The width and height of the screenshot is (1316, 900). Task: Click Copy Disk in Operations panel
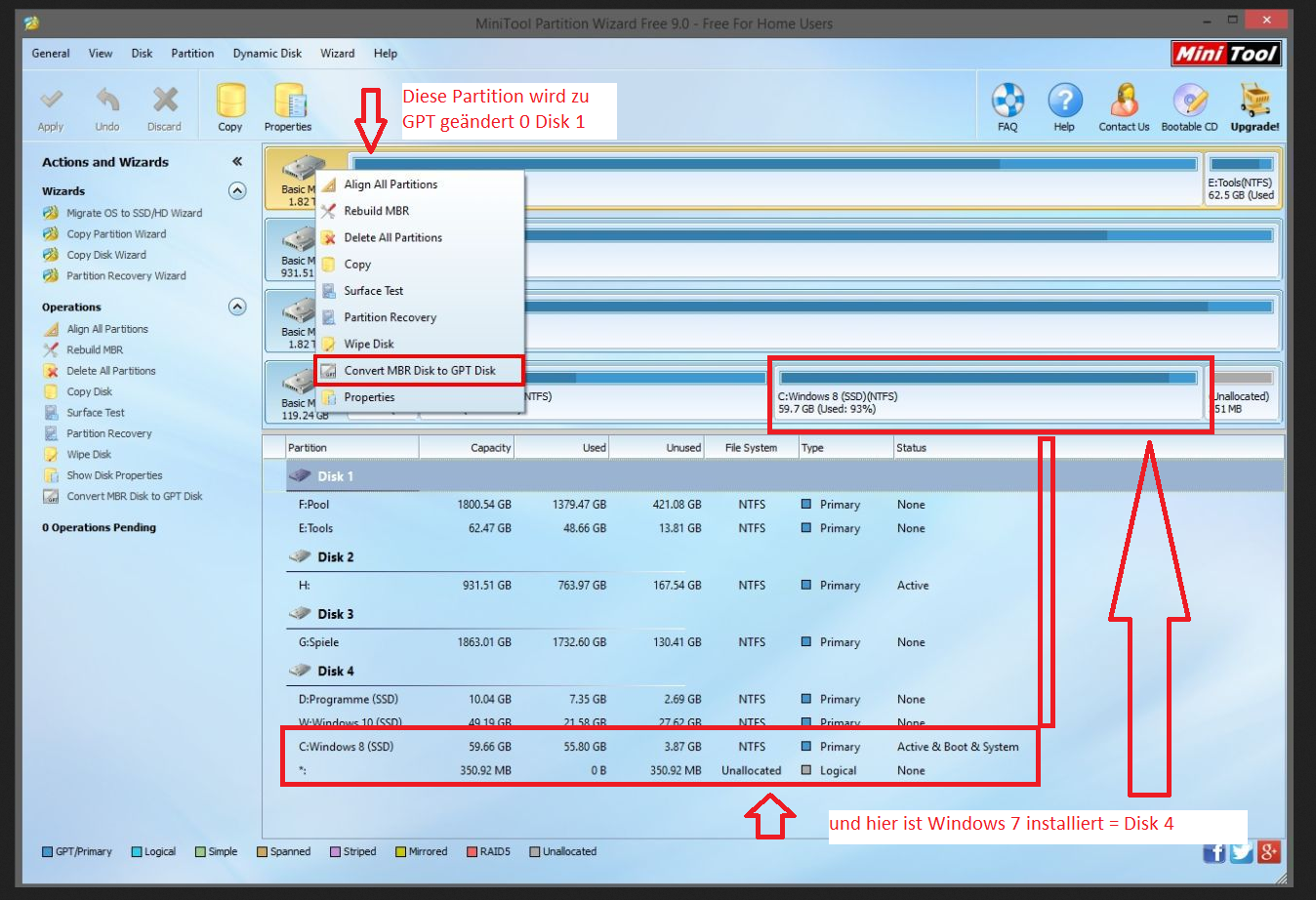coord(90,391)
